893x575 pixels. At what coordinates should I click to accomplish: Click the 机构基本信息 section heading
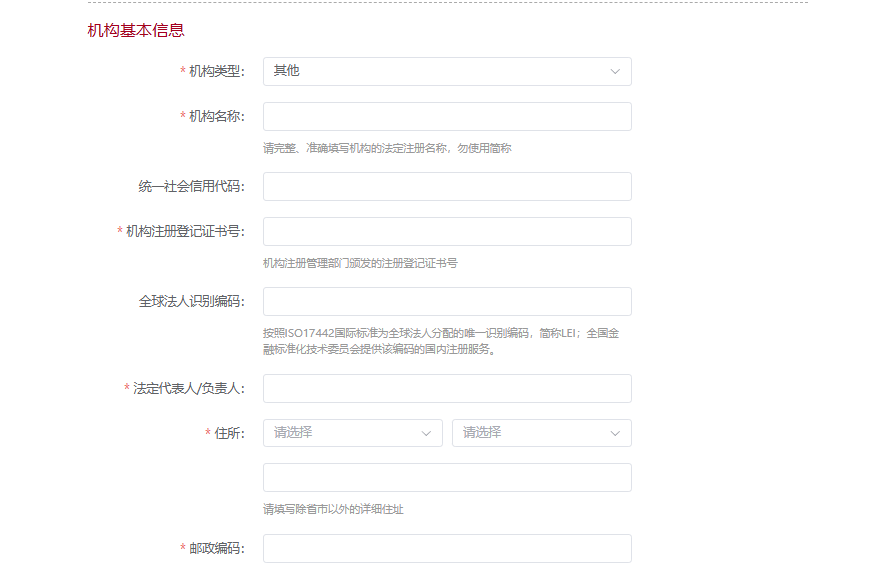[136, 30]
